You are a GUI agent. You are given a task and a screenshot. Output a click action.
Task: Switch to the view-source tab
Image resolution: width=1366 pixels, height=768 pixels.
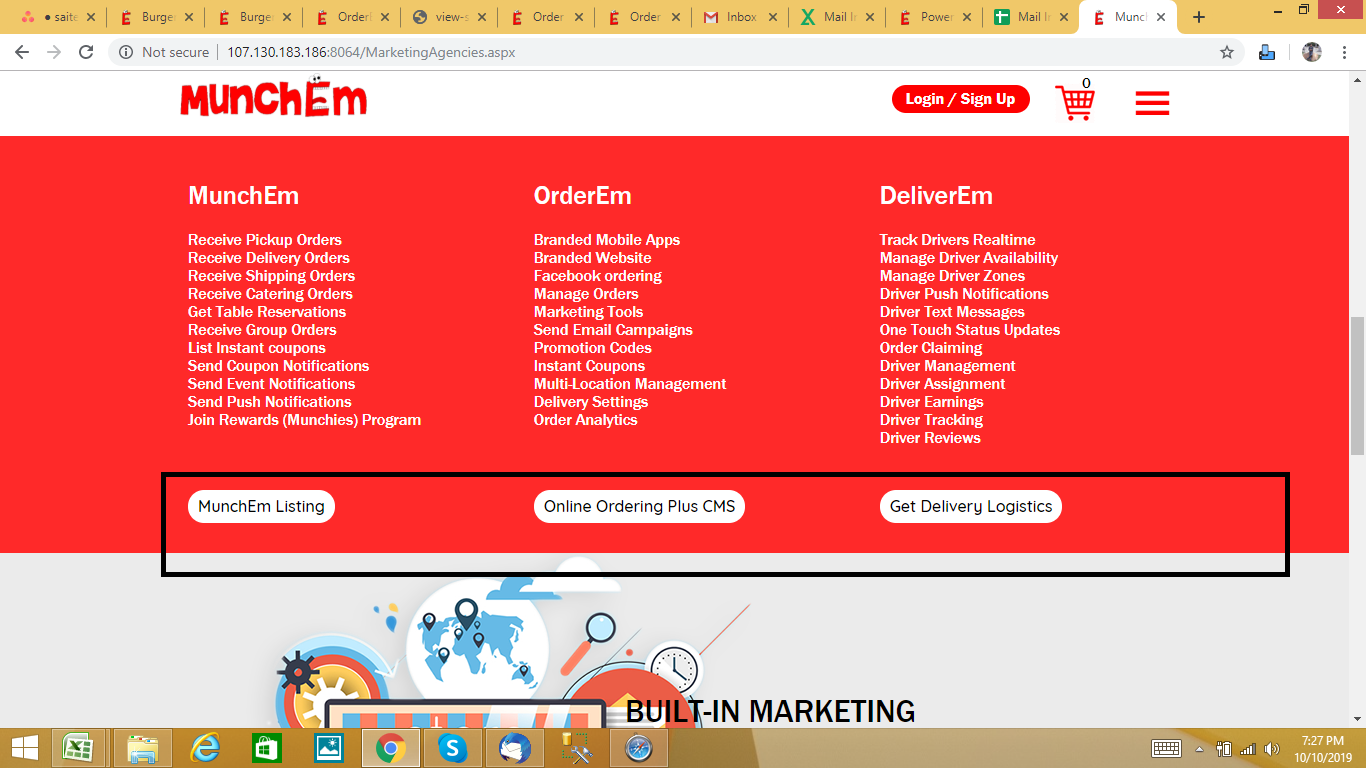pyautogui.click(x=442, y=17)
